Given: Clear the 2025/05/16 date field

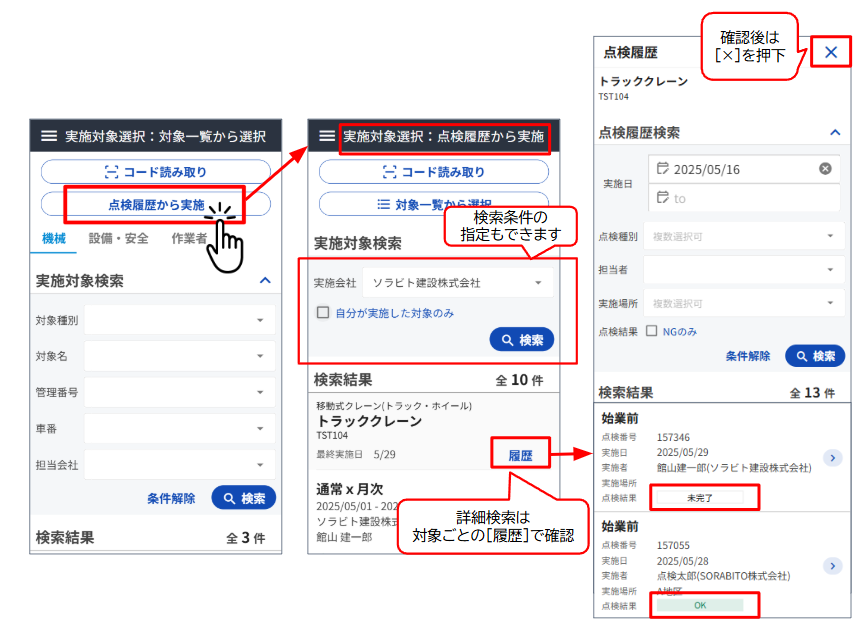Looking at the screenshot, I should point(825,169).
